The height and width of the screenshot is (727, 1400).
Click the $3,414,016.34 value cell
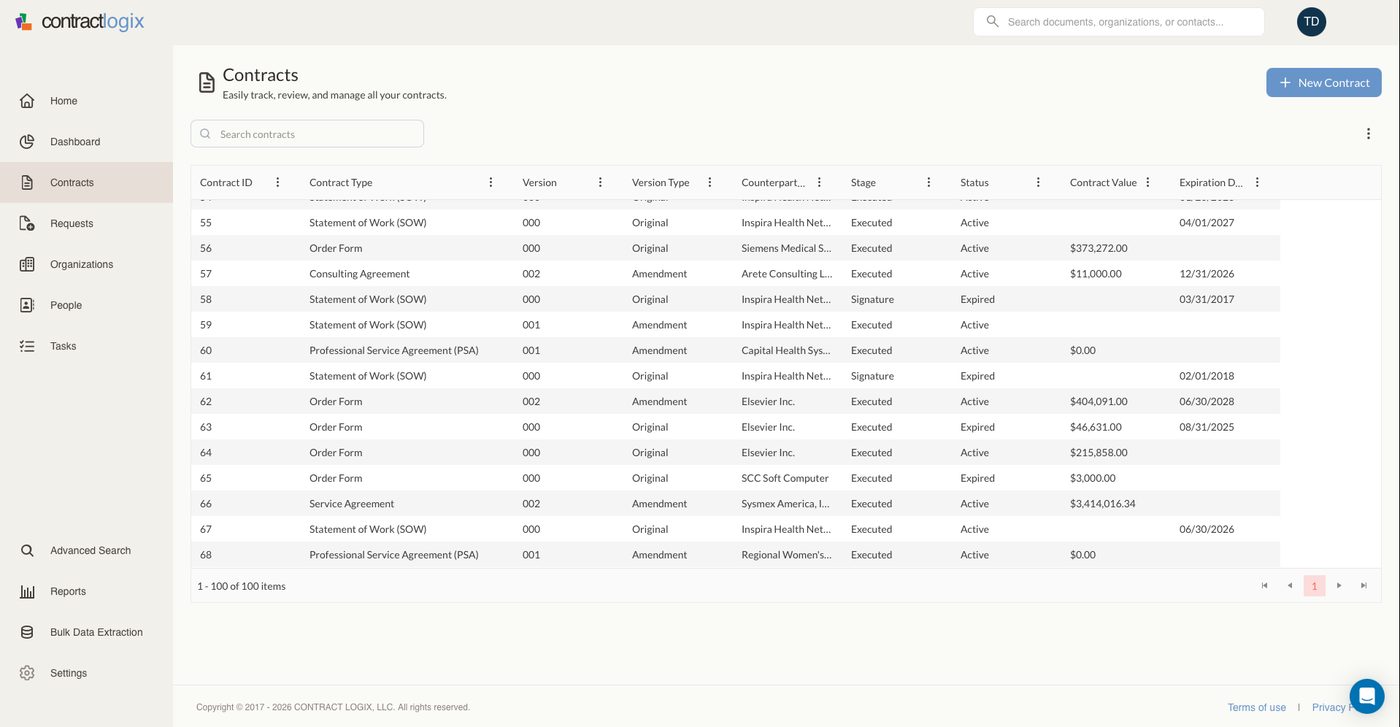click(x=1103, y=504)
